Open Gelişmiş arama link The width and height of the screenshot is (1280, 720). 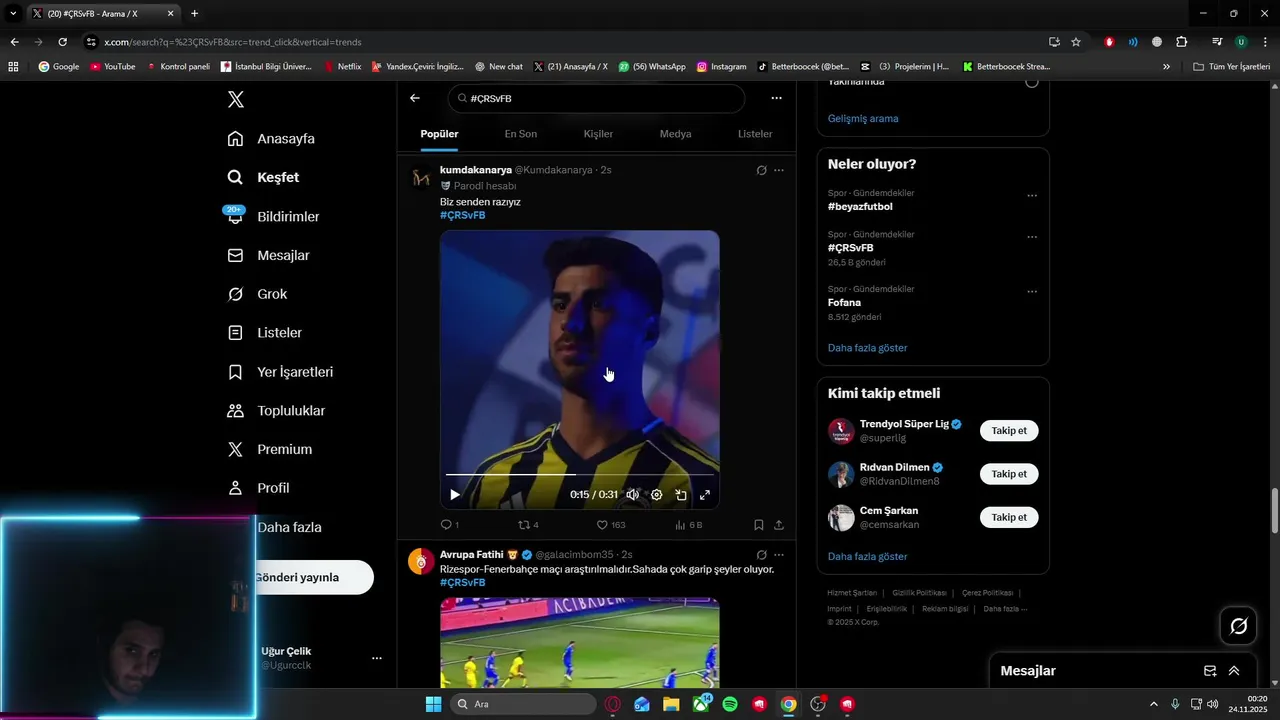tap(863, 118)
